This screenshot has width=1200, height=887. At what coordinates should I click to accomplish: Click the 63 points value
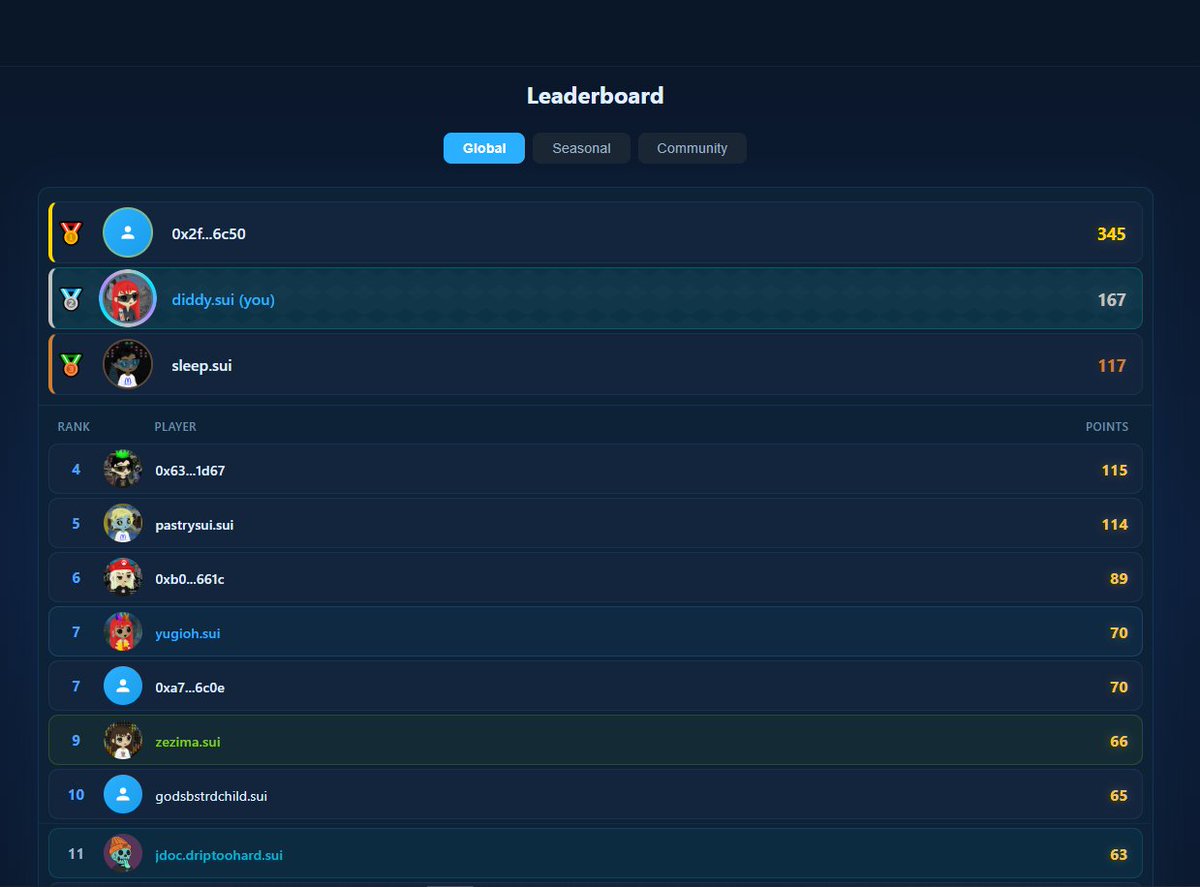click(x=1118, y=855)
